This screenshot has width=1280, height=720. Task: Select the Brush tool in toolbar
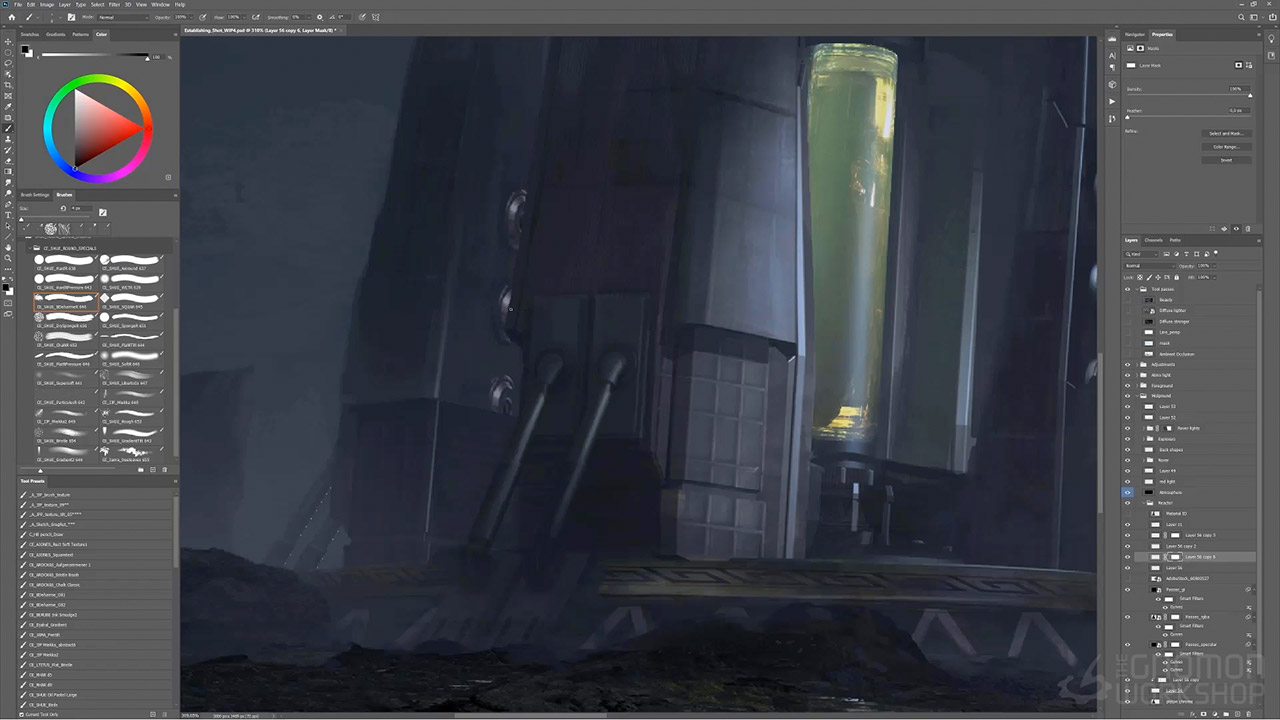point(8,128)
